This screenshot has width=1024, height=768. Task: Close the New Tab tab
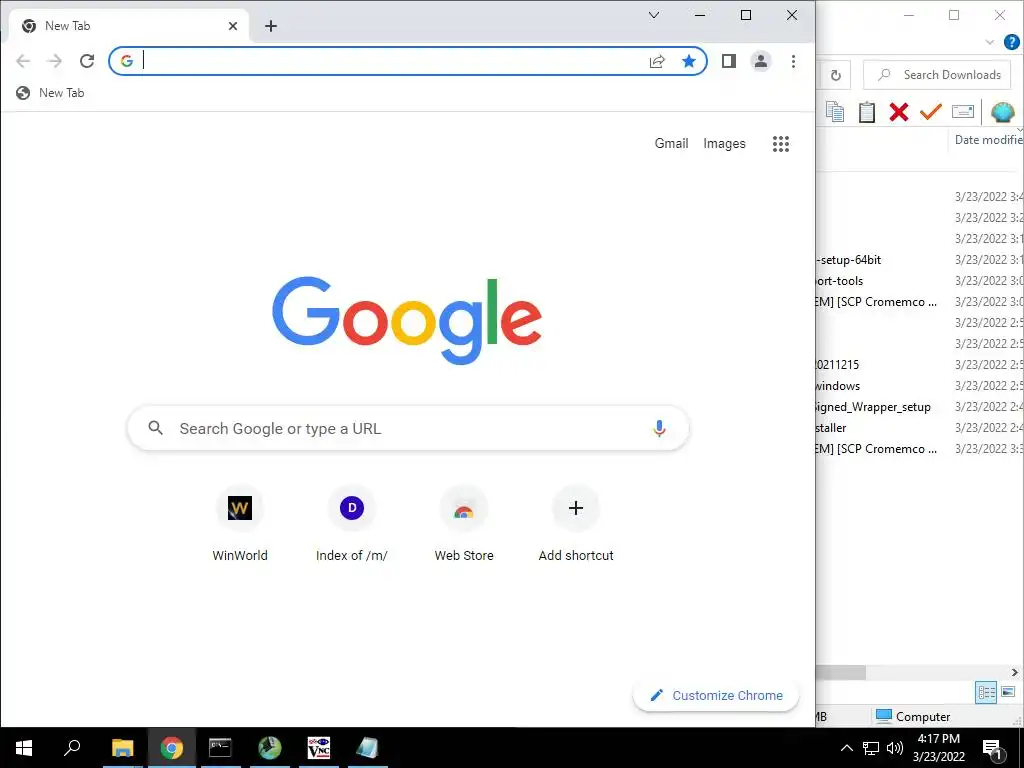tap(233, 26)
